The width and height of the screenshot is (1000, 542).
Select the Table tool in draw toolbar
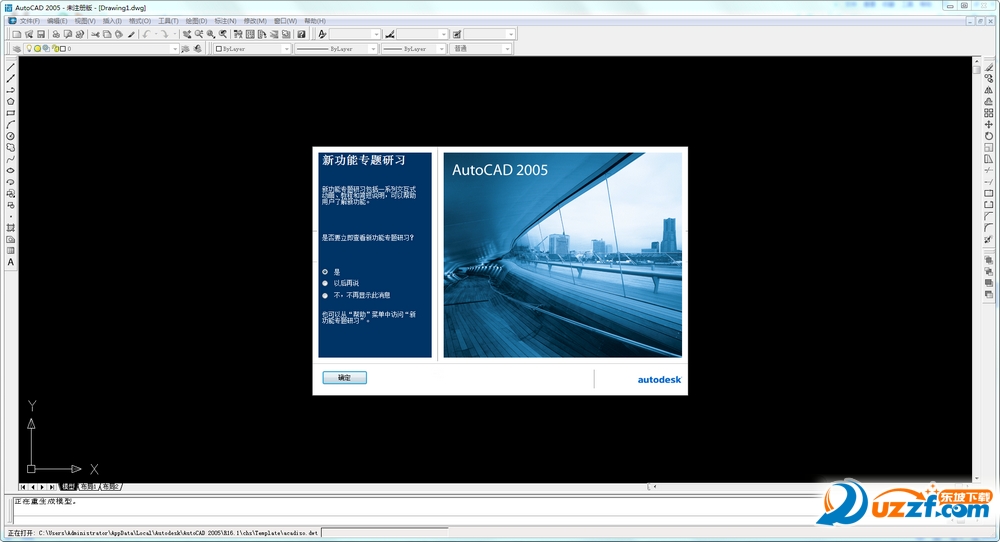pos(11,251)
